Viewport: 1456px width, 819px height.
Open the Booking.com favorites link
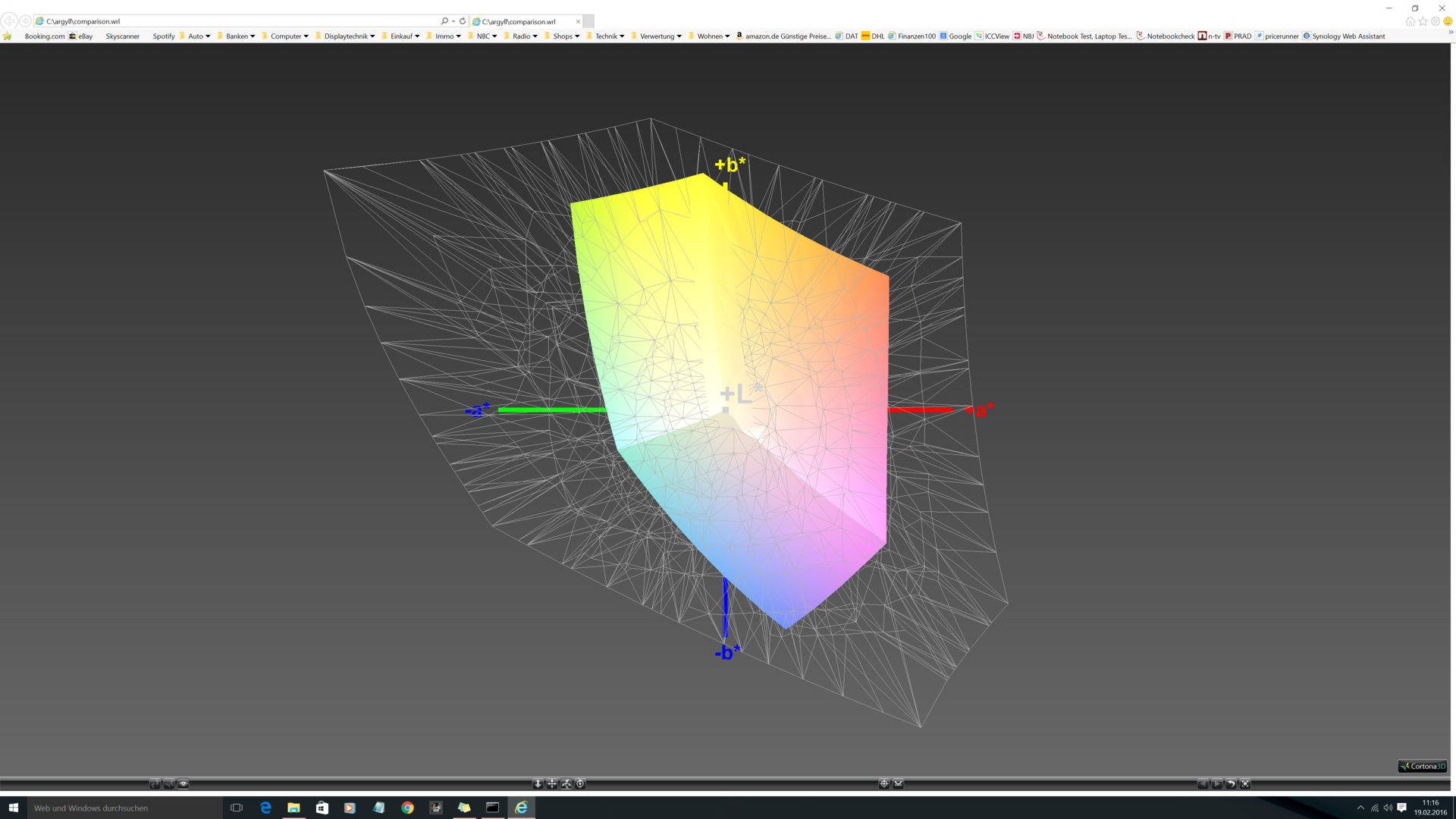coord(44,36)
